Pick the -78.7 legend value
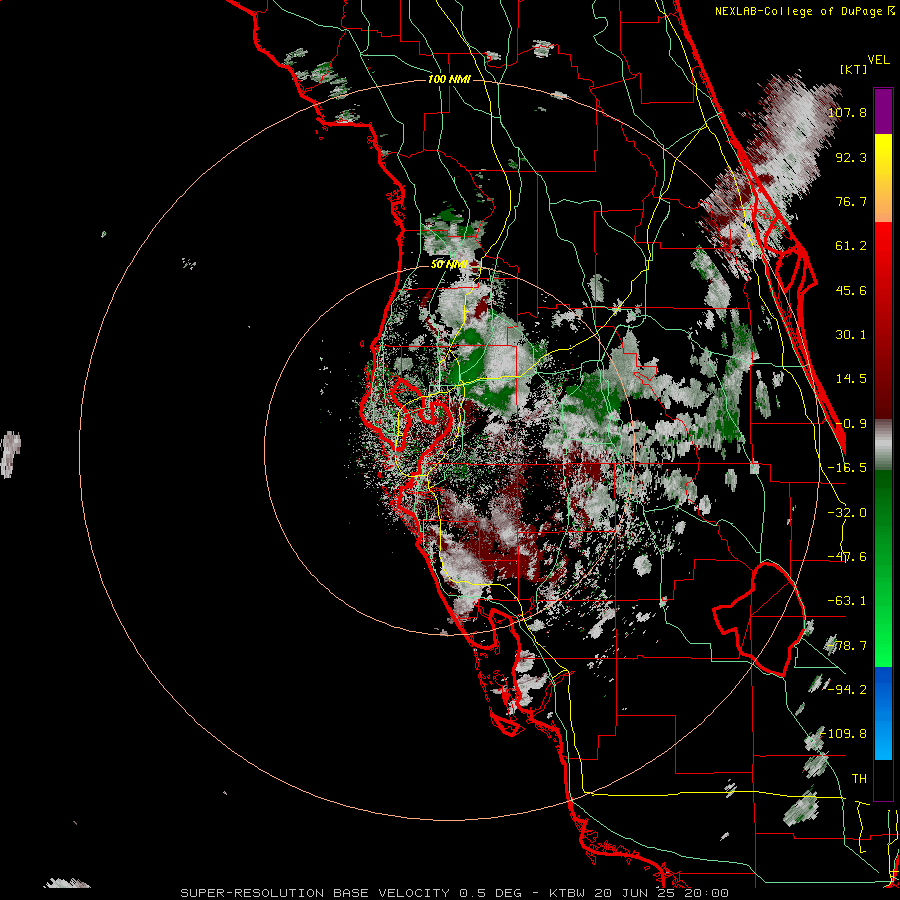The height and width of the screenshot is (900, 900). click(847, 646)
